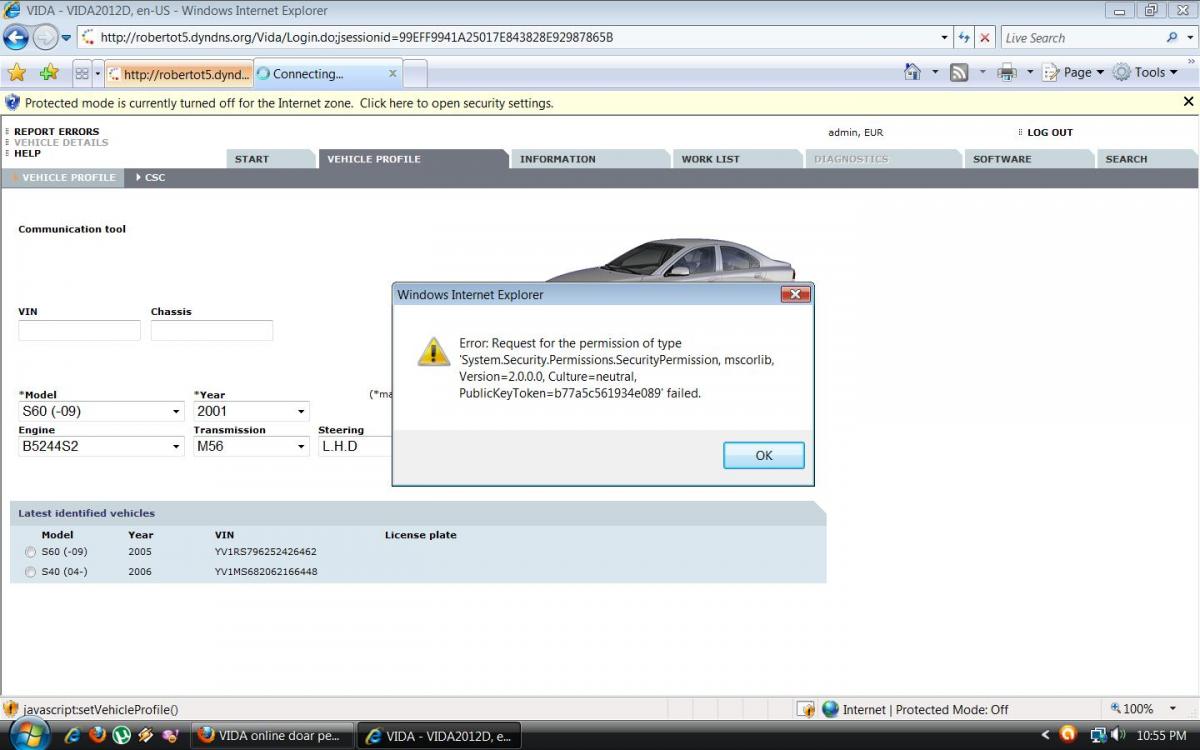Open the RSS feeds icon
1200x750 pixels.
(959, 72)
